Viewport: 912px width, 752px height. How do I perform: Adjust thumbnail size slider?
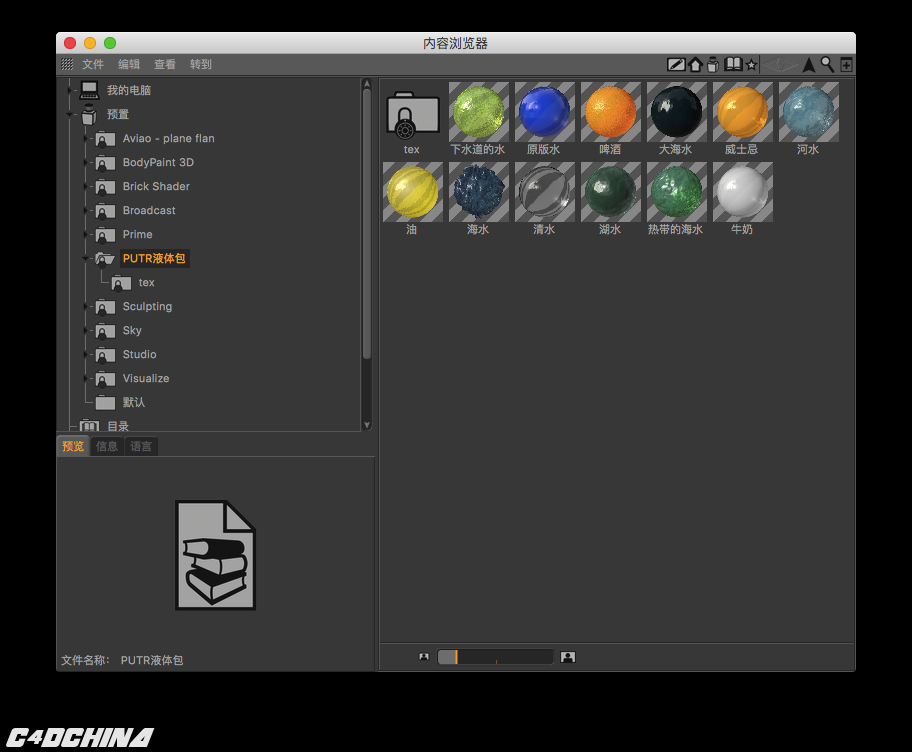pyautogui.click(x=495, y=657)
